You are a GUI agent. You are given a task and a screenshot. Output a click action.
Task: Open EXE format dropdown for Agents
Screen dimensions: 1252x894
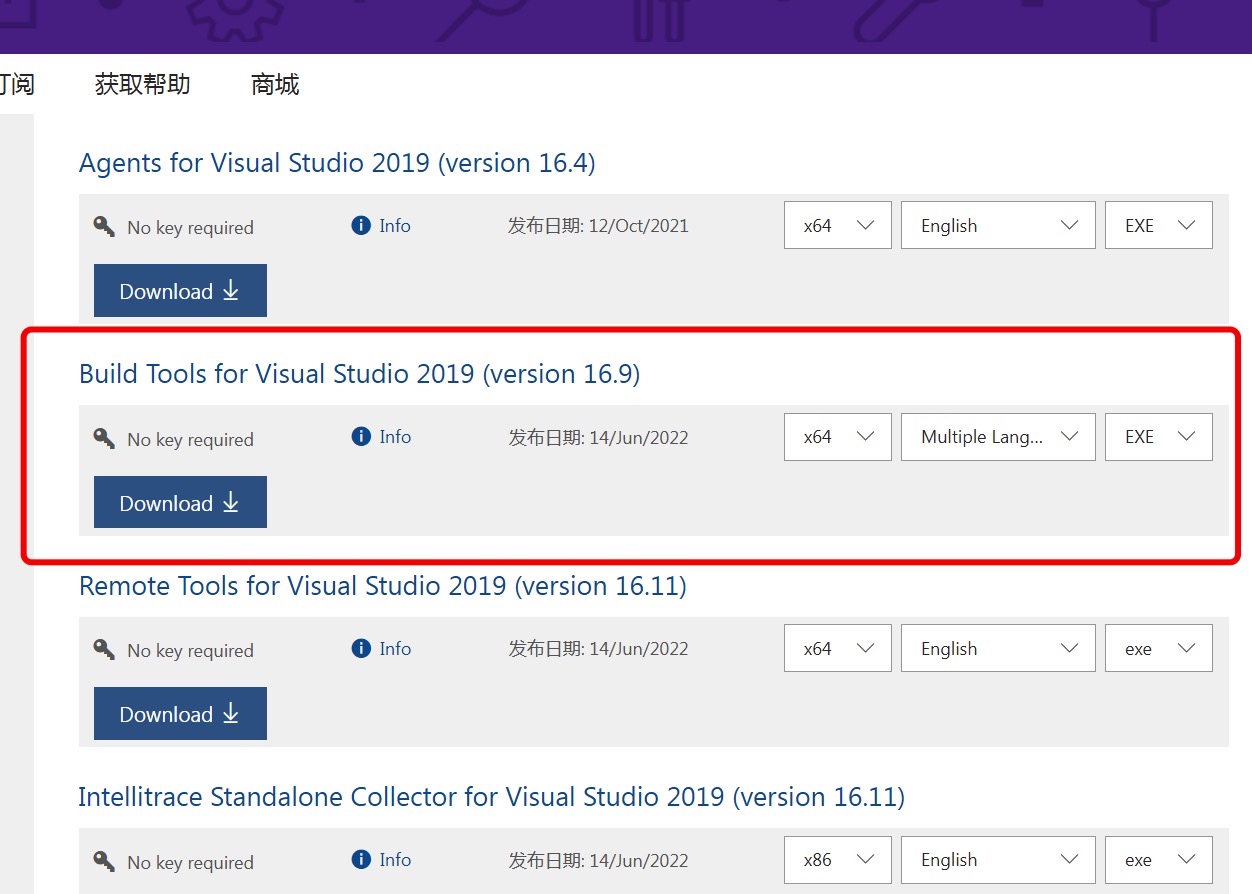1159,226
